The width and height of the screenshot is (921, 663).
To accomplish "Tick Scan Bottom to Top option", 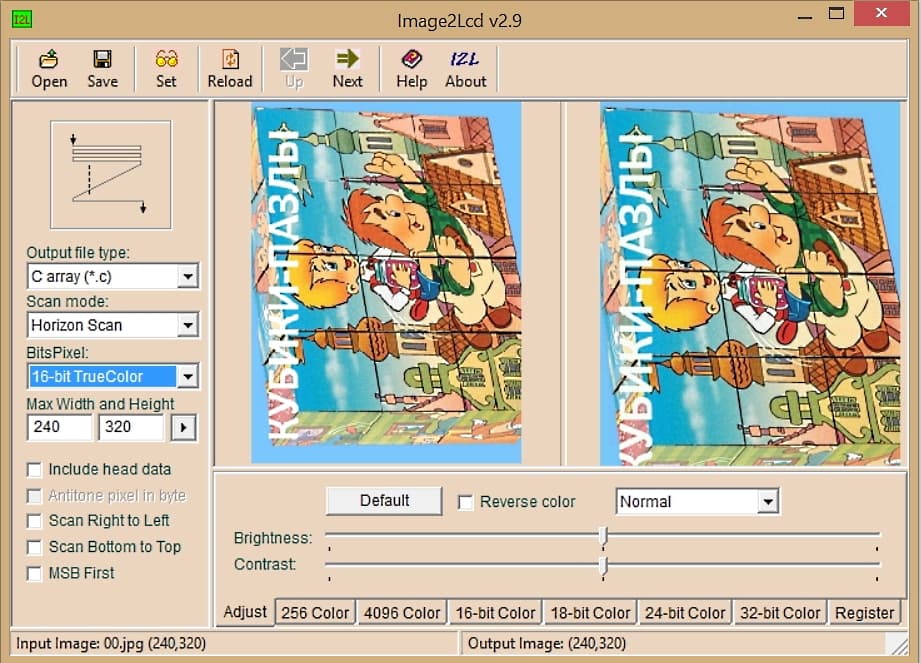I will [x=35, y=547].
